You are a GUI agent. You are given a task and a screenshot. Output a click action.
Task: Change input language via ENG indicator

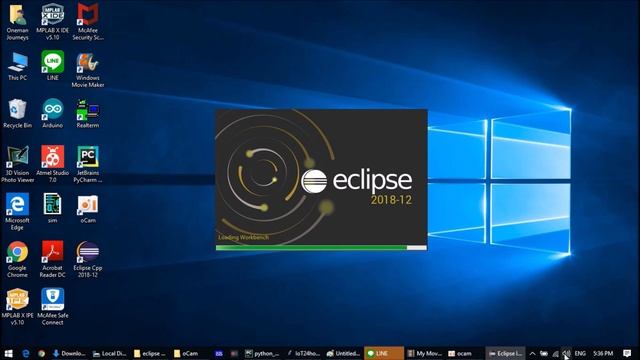pos(580,353)
